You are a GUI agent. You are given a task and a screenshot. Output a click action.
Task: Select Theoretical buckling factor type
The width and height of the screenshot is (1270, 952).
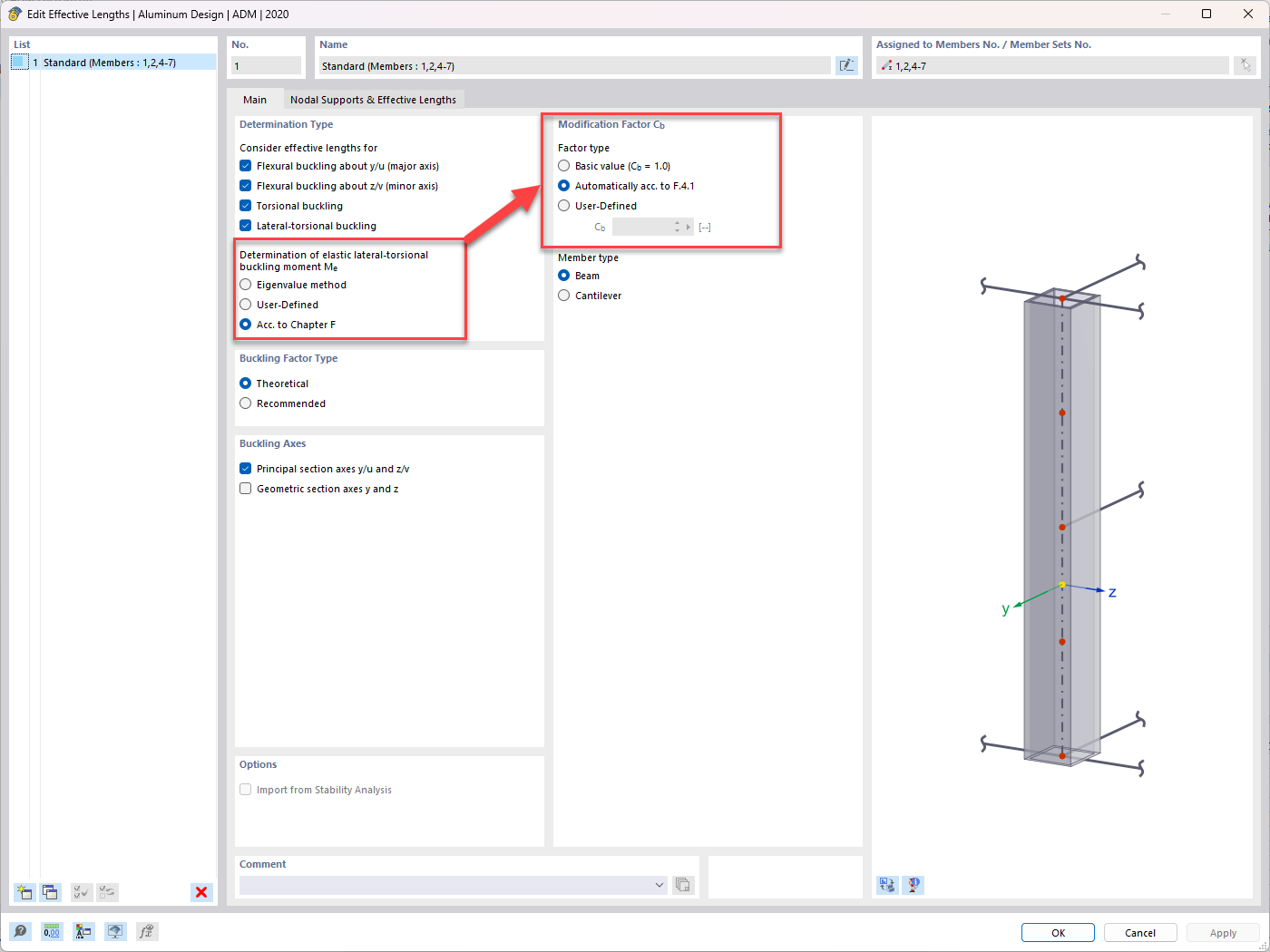[x=245, y=384]
